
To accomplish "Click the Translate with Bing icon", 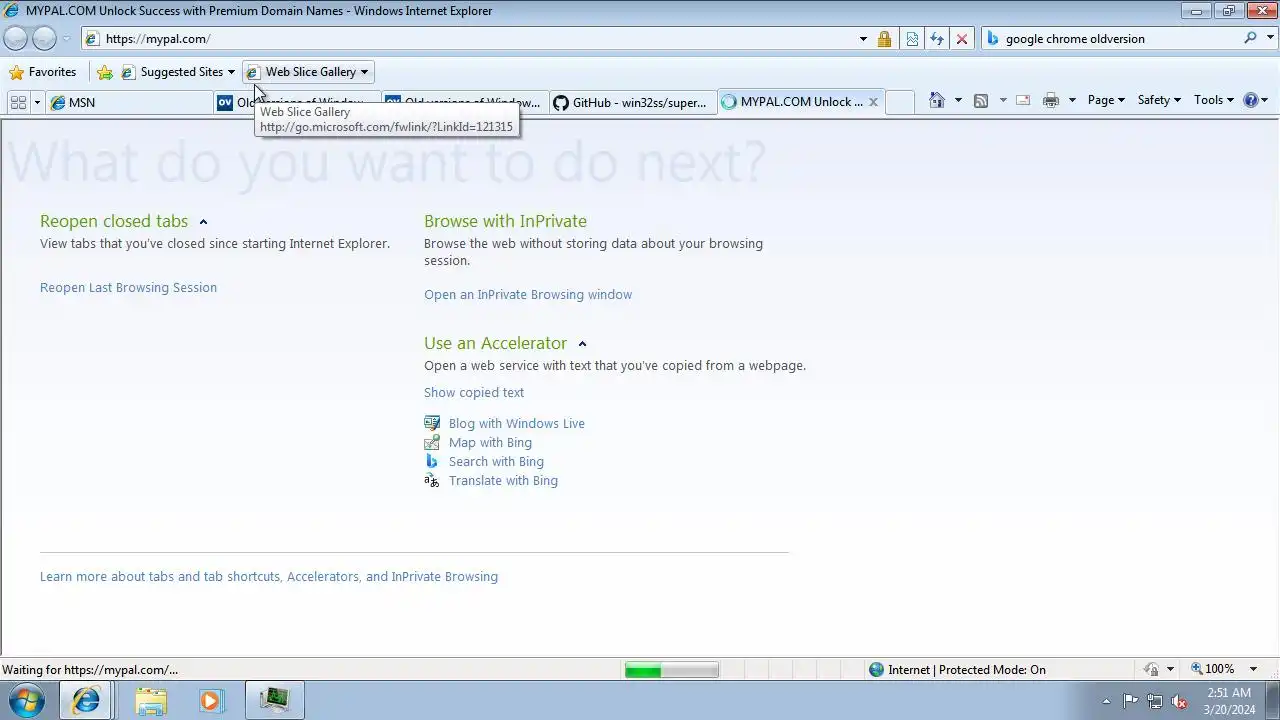I will tap(432, 480).
